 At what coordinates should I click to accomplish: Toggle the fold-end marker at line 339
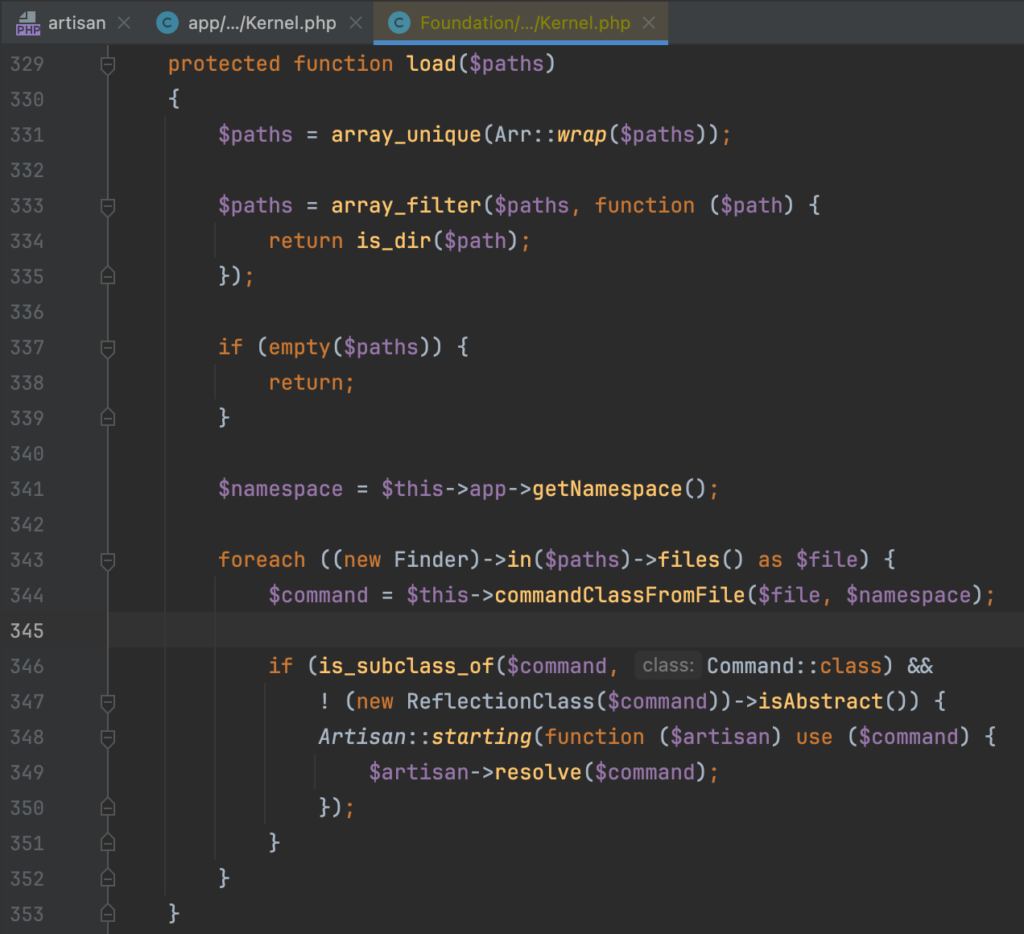coord(108,418)
